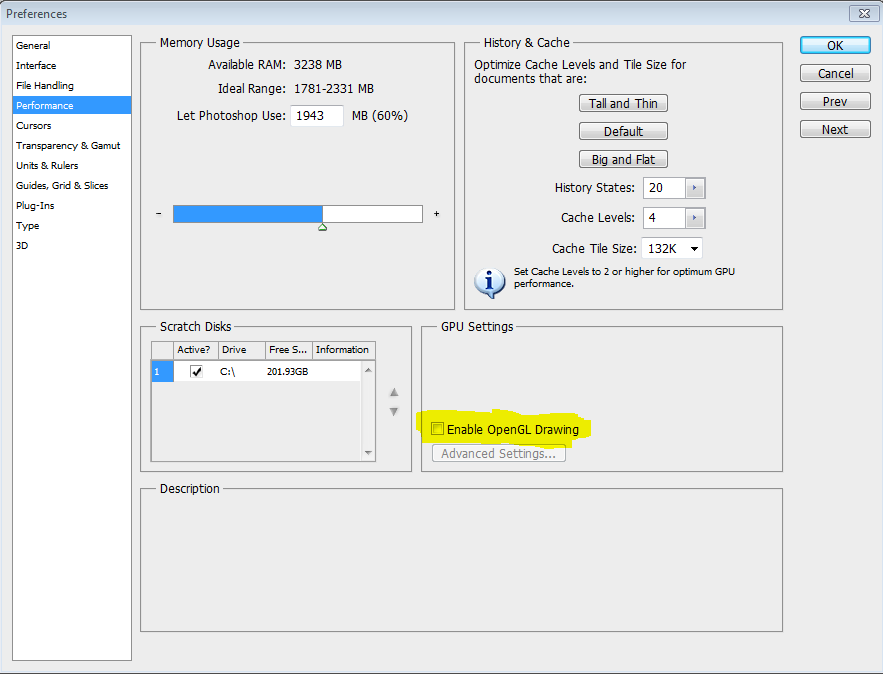Click the Active? column header

coord(195,350)
